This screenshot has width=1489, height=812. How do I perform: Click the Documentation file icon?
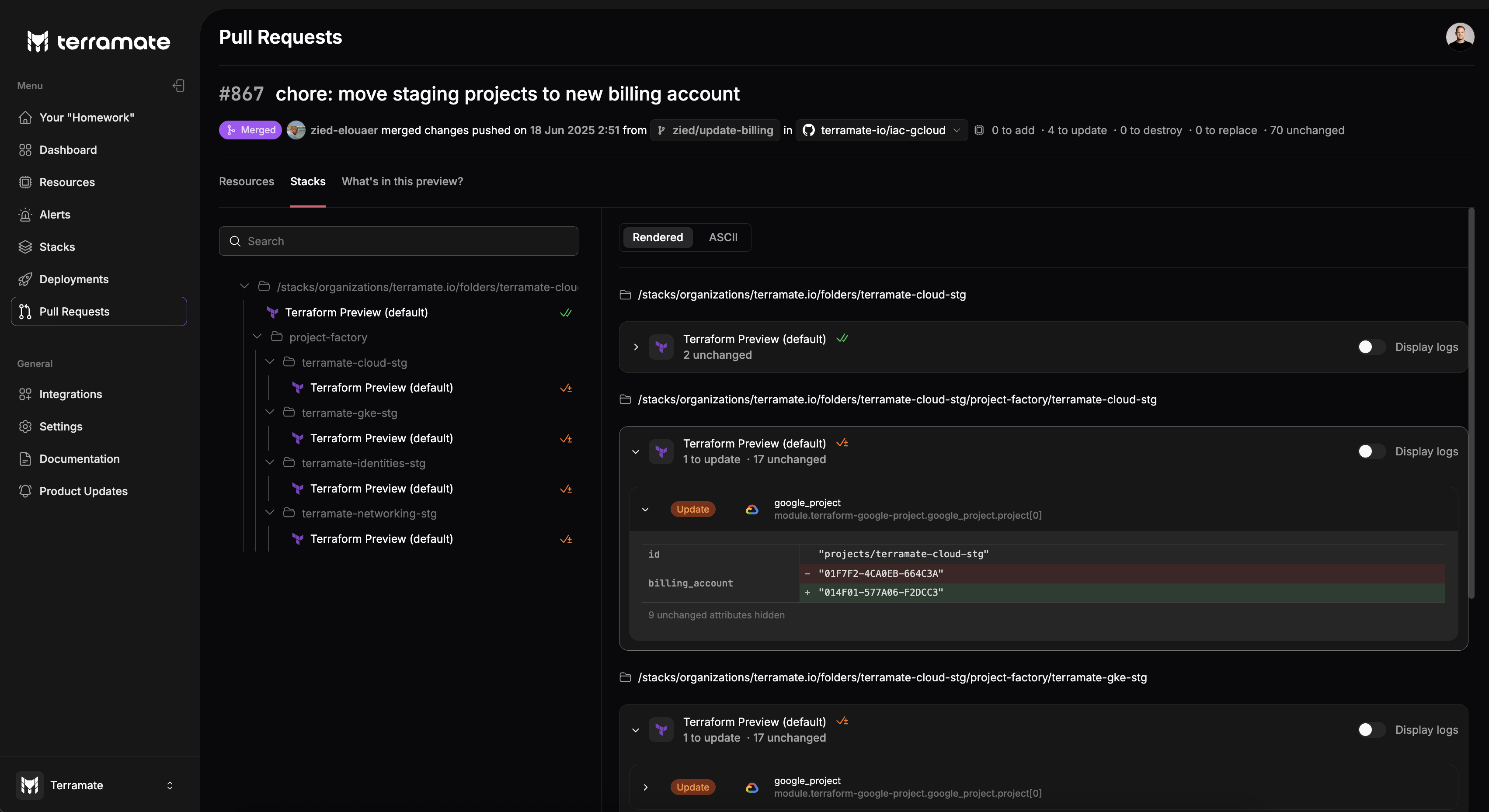point(25,459)
